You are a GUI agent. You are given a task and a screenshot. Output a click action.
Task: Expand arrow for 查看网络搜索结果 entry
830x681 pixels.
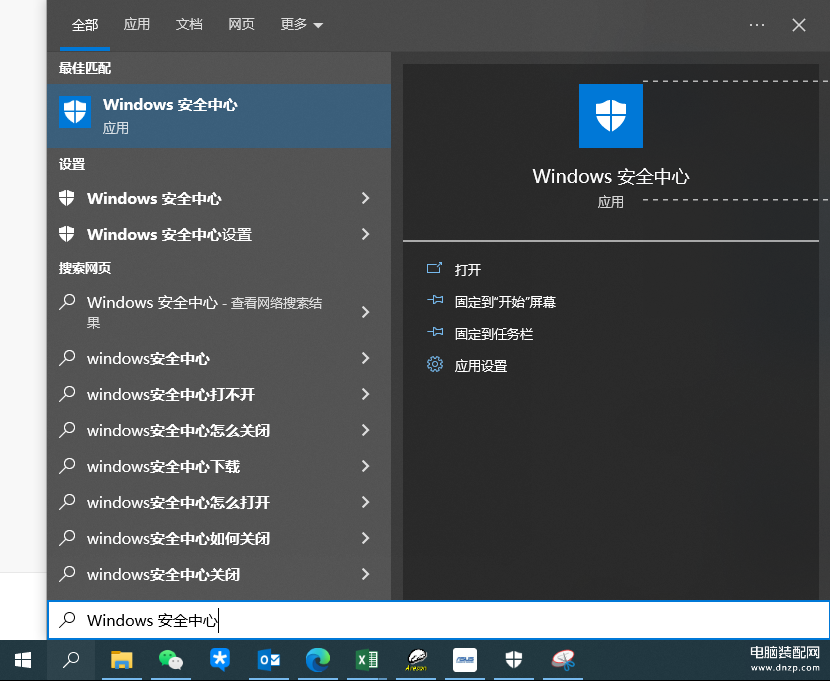point(365,312)
